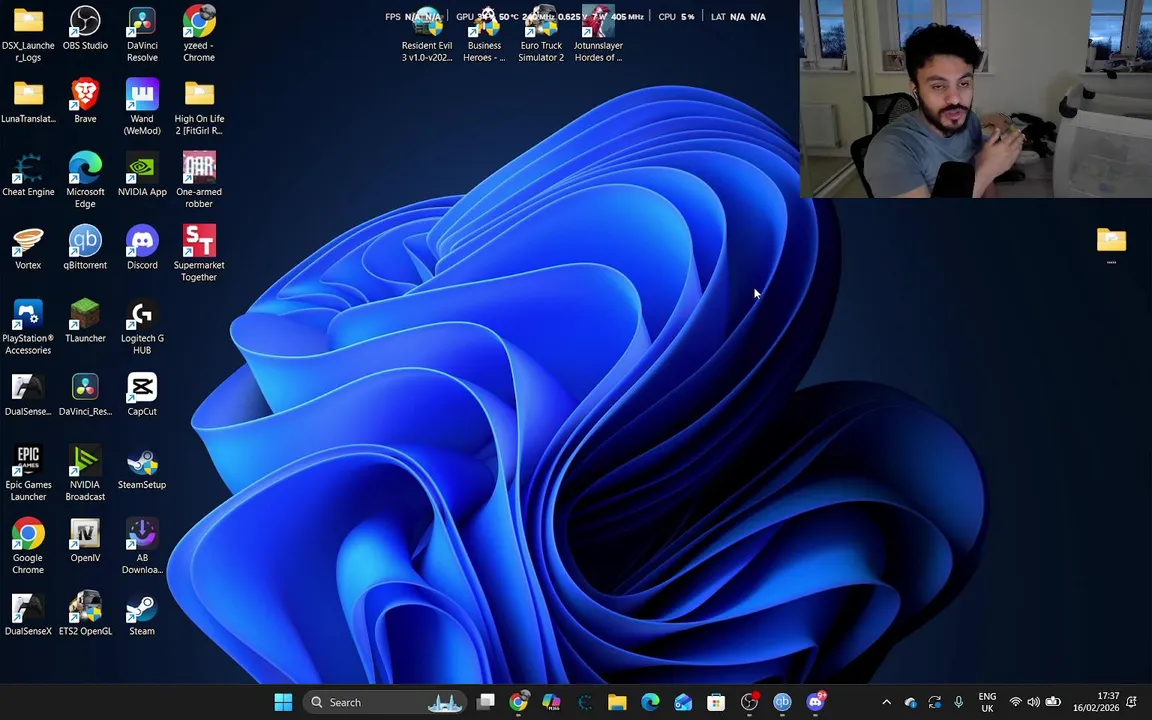1152x720 pixels.
Task: Select the Euro Truck Simulator 2 shortcut
Action: (541, 35)
